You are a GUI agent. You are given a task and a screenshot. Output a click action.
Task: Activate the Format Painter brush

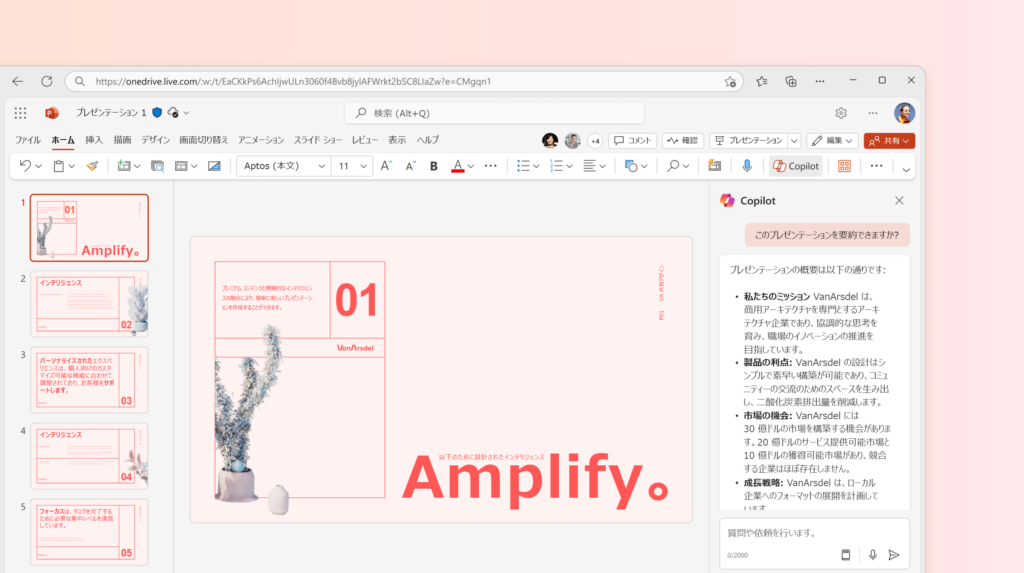[x=92, y=166]
